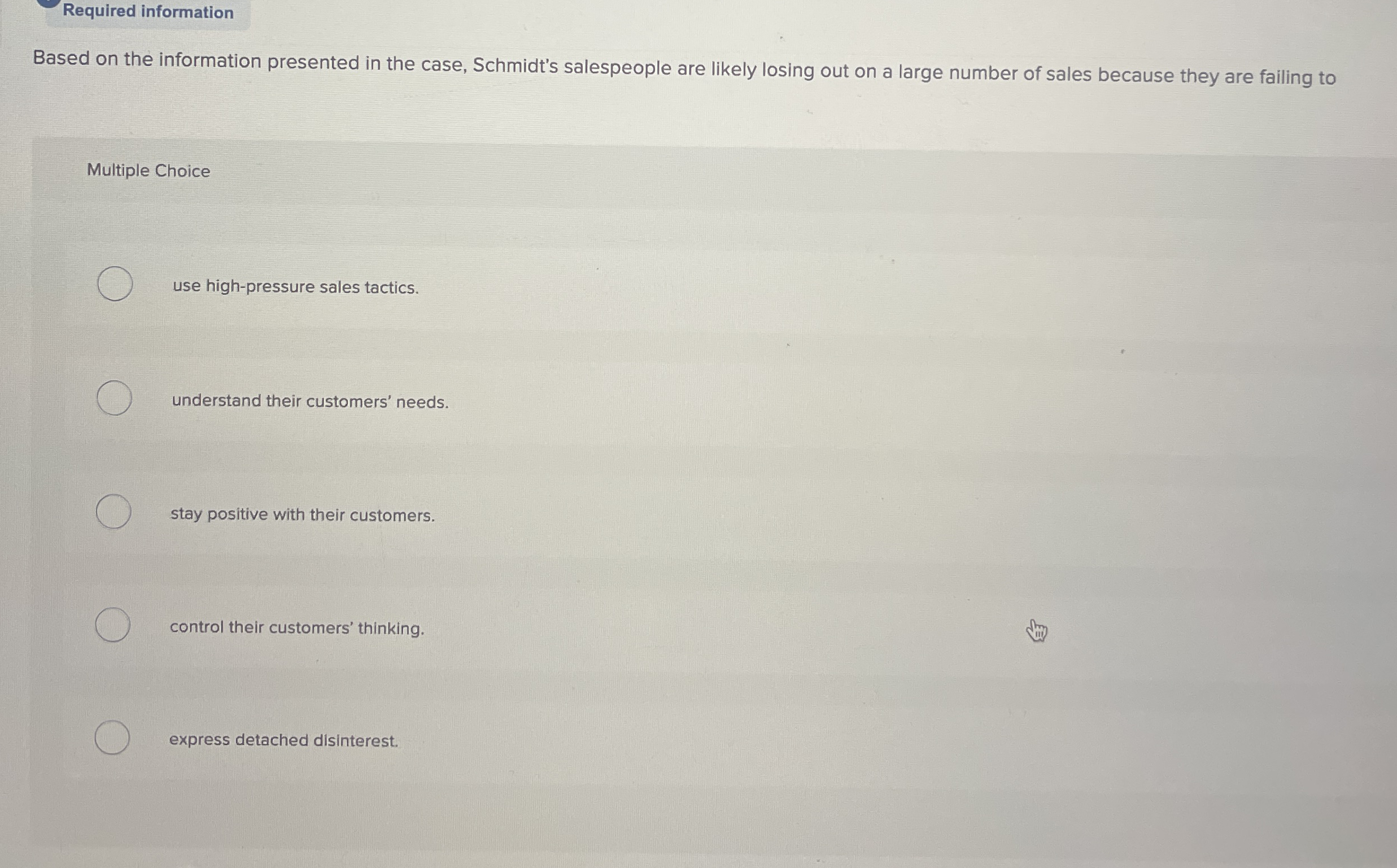Select the 'understand their customers' needs' radio button
This screenshot has height=868, width=1397.
click(x=115, y=398)
